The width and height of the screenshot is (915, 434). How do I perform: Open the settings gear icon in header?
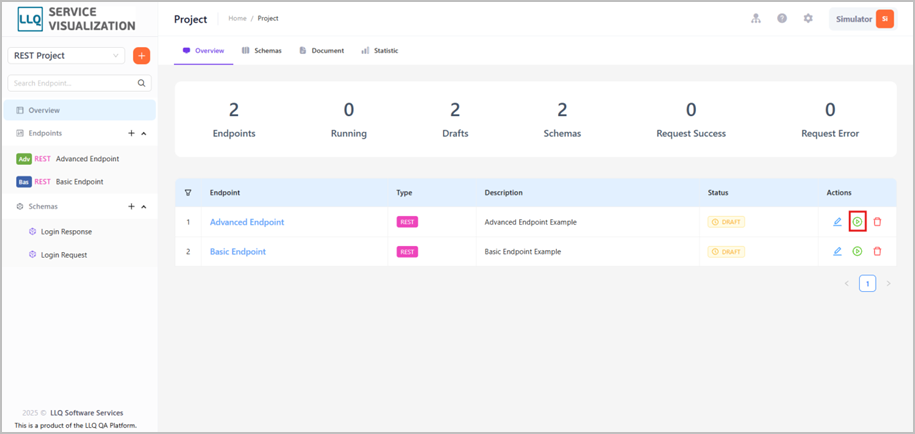[808, 19]
